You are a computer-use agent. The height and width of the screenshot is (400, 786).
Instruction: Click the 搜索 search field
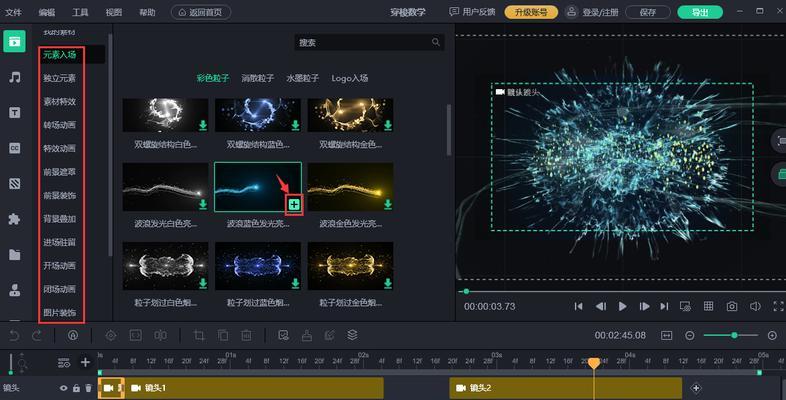369,43
